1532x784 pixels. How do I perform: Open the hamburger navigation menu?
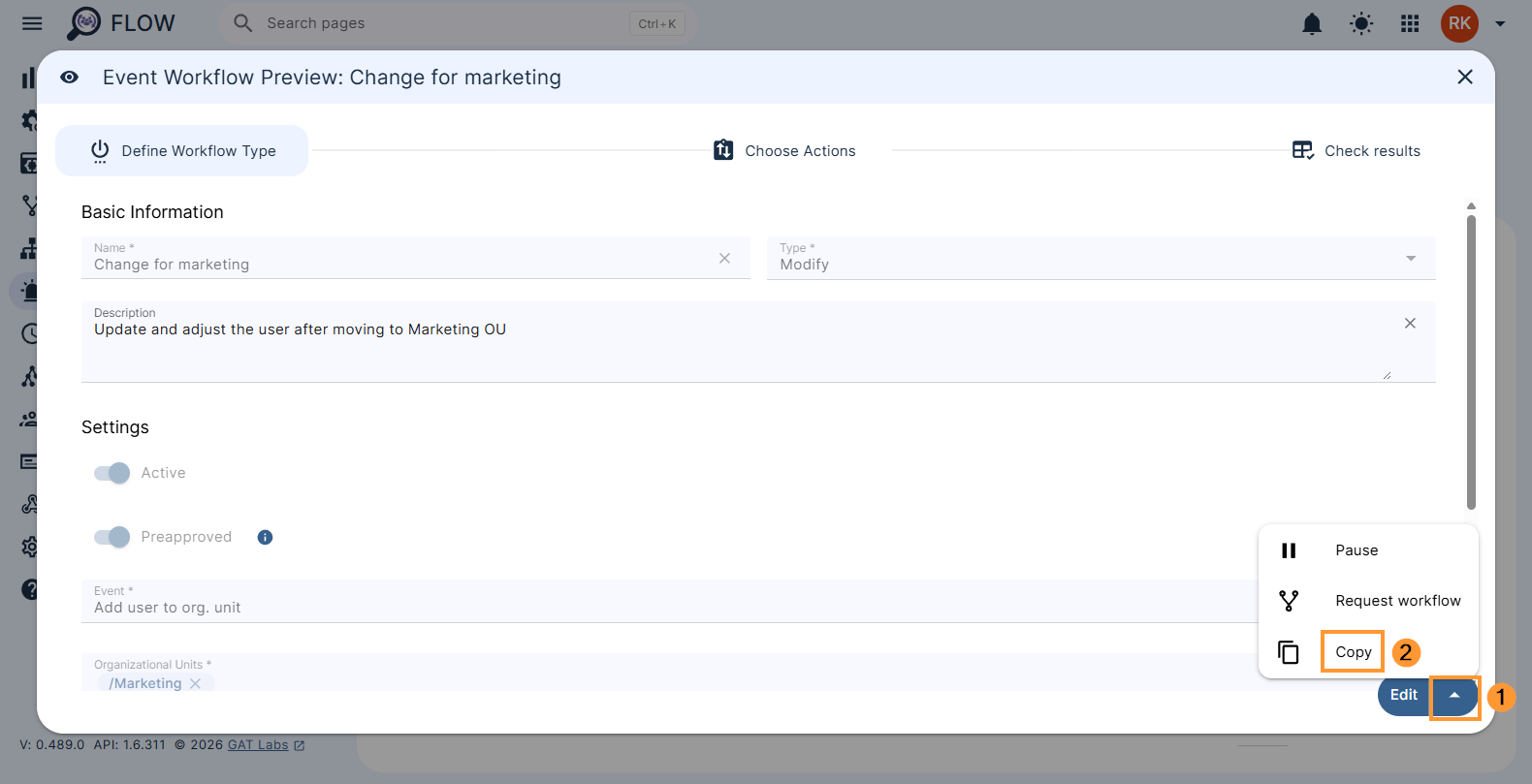tap(32, 23)
